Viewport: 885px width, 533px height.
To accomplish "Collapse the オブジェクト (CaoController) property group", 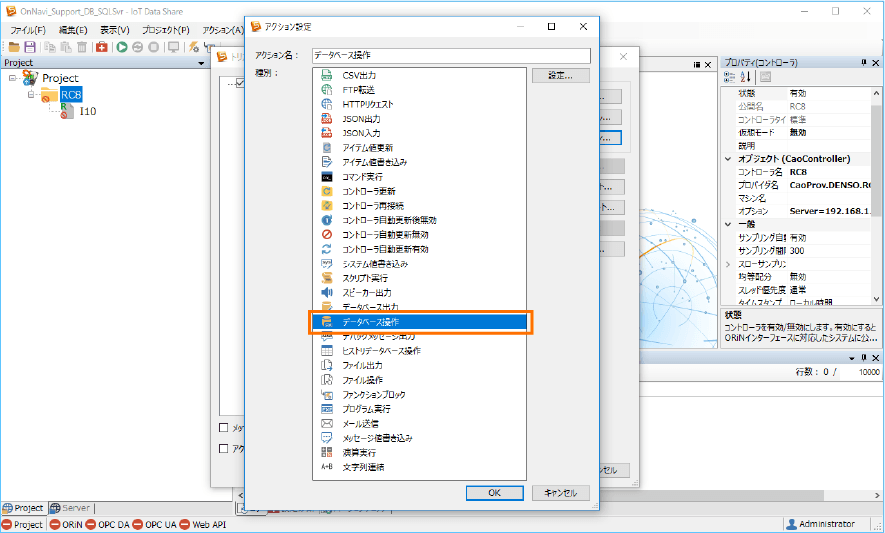I will point(728,158).
